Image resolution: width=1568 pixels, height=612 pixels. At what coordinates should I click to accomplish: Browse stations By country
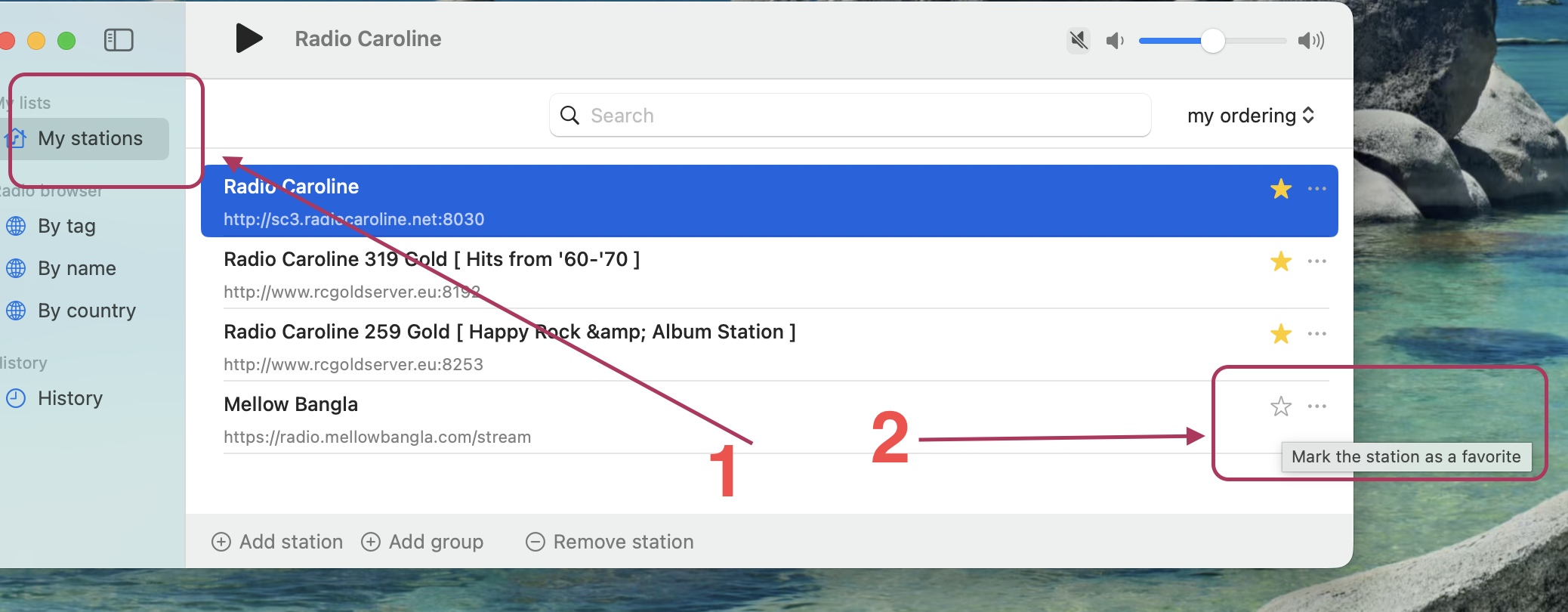click(87, 311)
